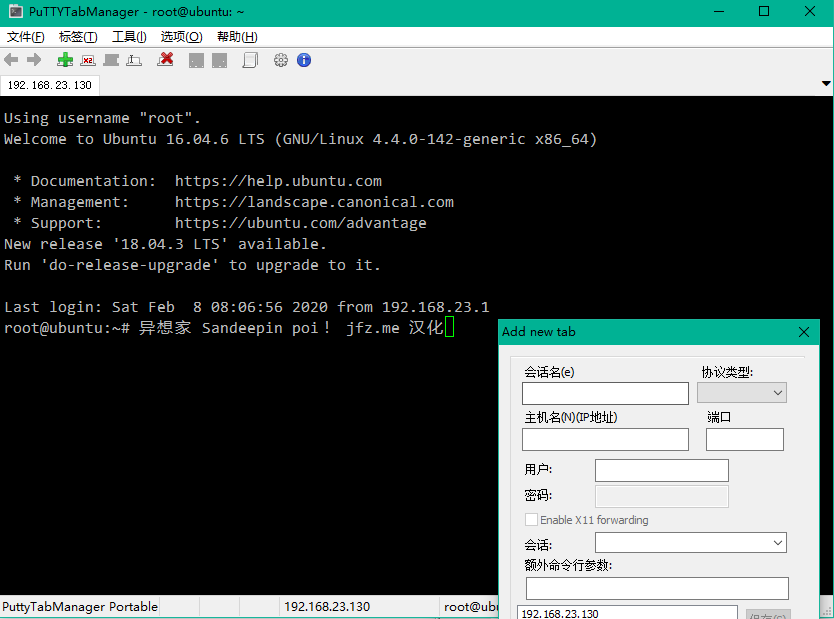
Task: Click the blue info about icon
Action: pos(304,60)
